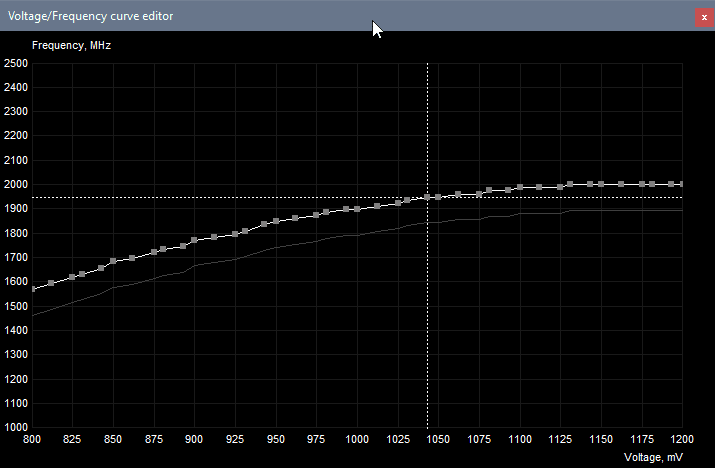Select the curve point at 825 mV

coord(72,277)
